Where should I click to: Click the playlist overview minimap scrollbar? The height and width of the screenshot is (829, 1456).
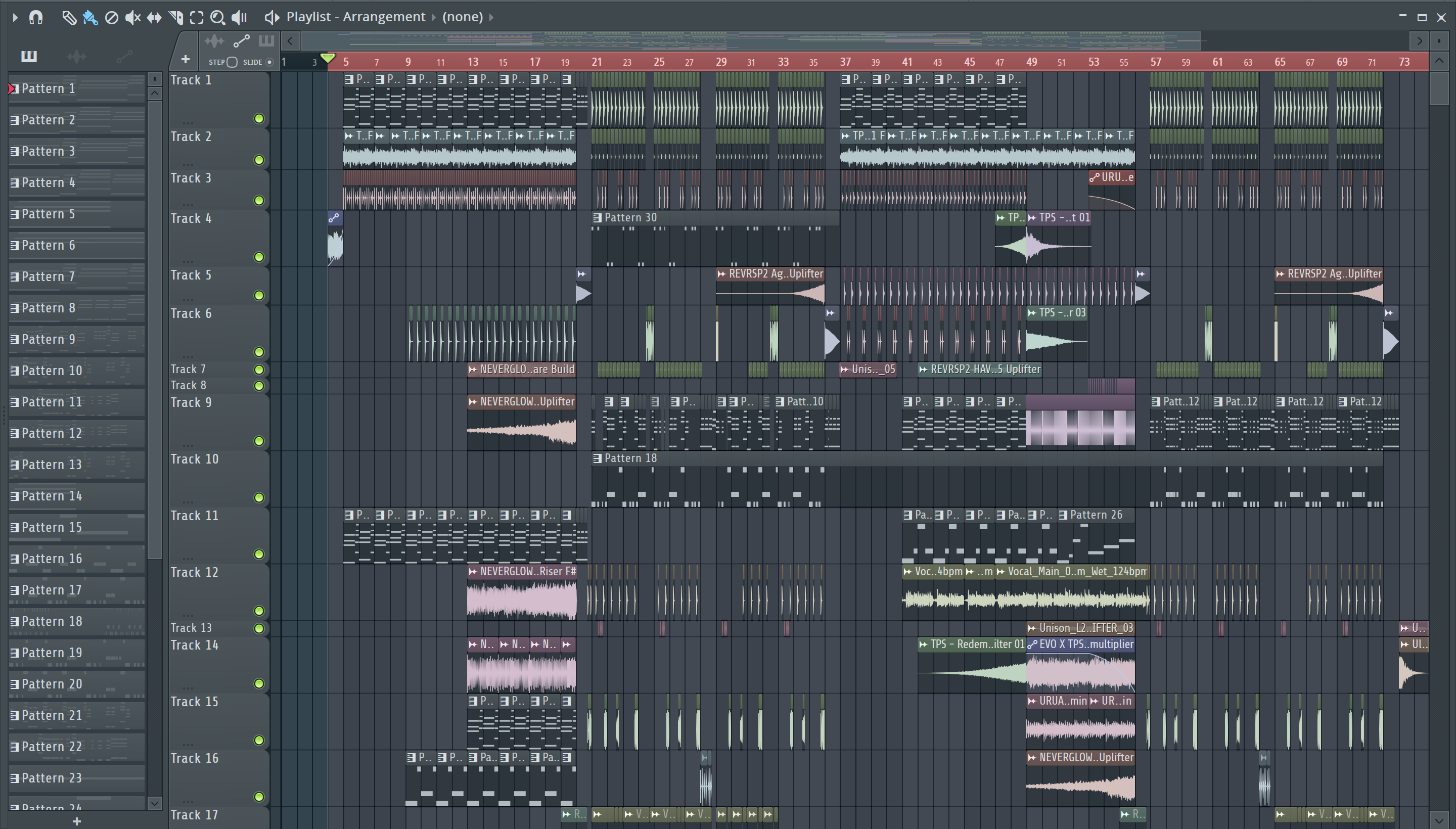point(750,40)
